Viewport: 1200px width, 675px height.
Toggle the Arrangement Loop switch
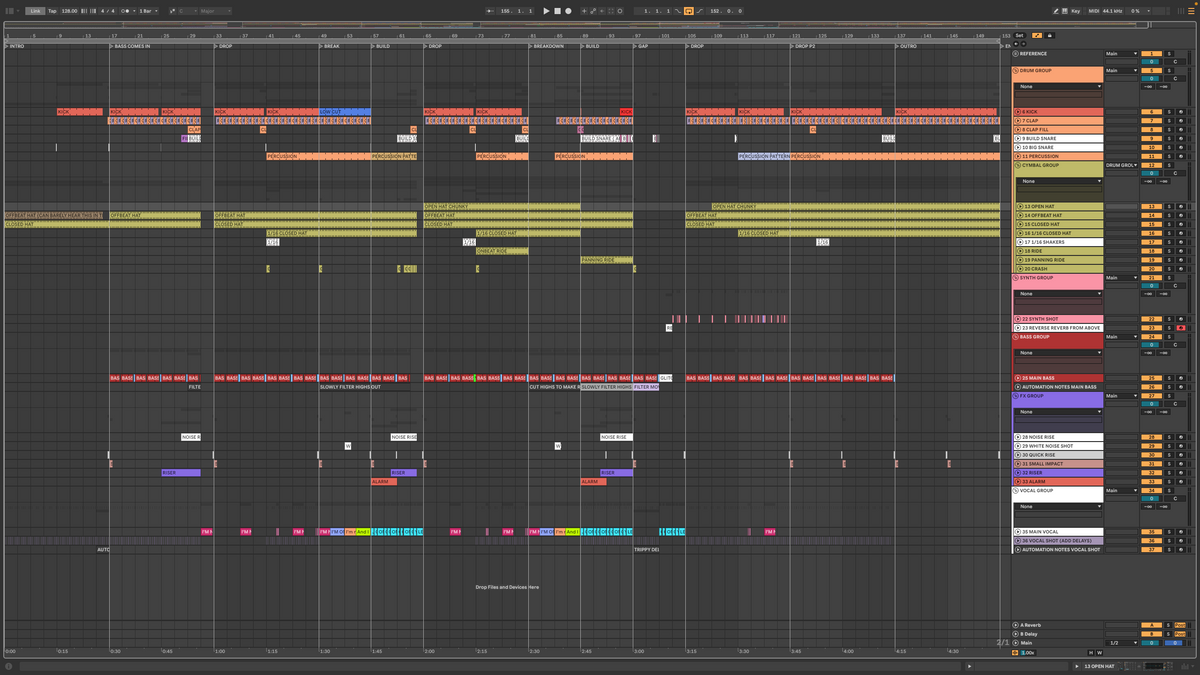coord(688,10)
